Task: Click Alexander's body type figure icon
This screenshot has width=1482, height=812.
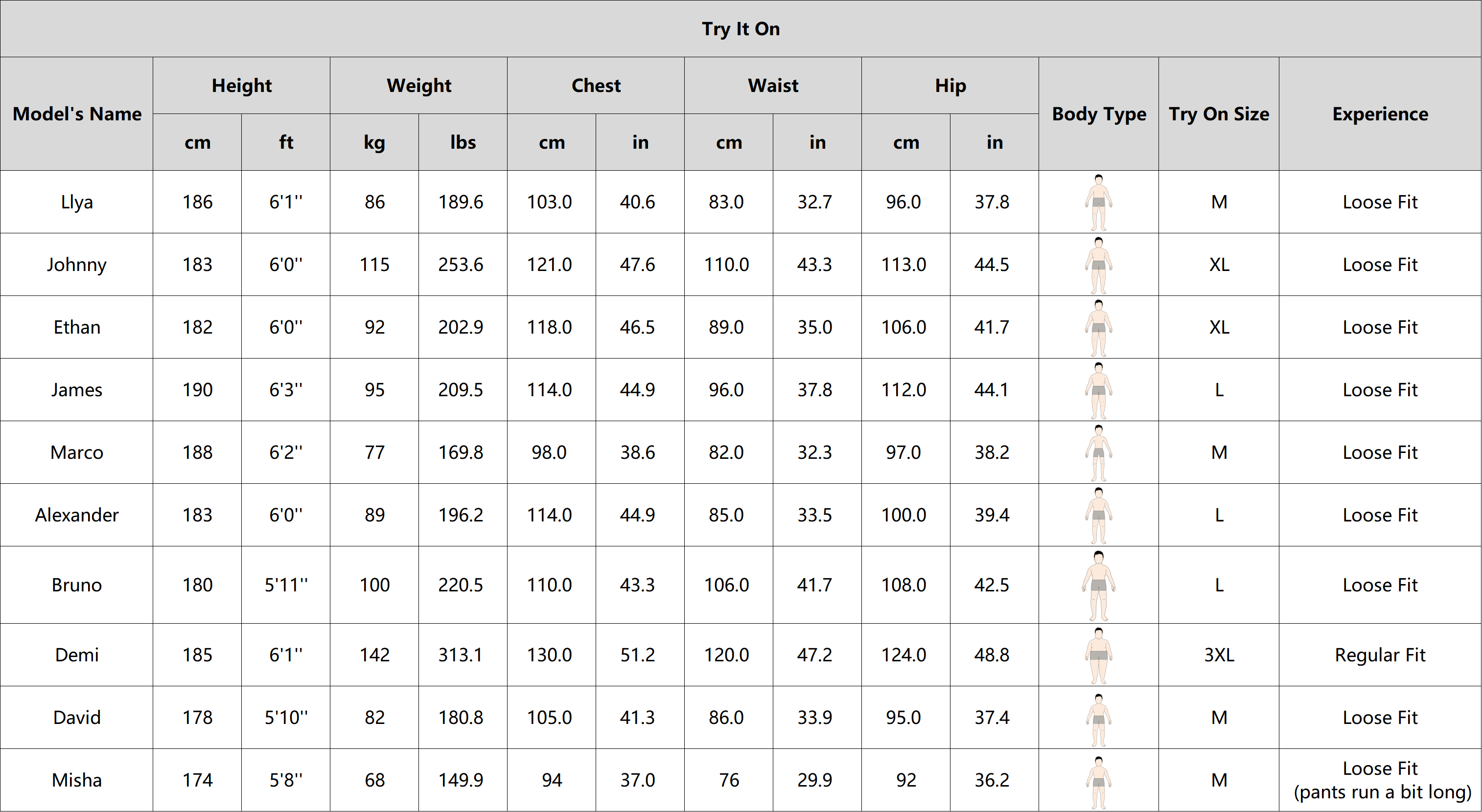Action: coord(1098,515)
